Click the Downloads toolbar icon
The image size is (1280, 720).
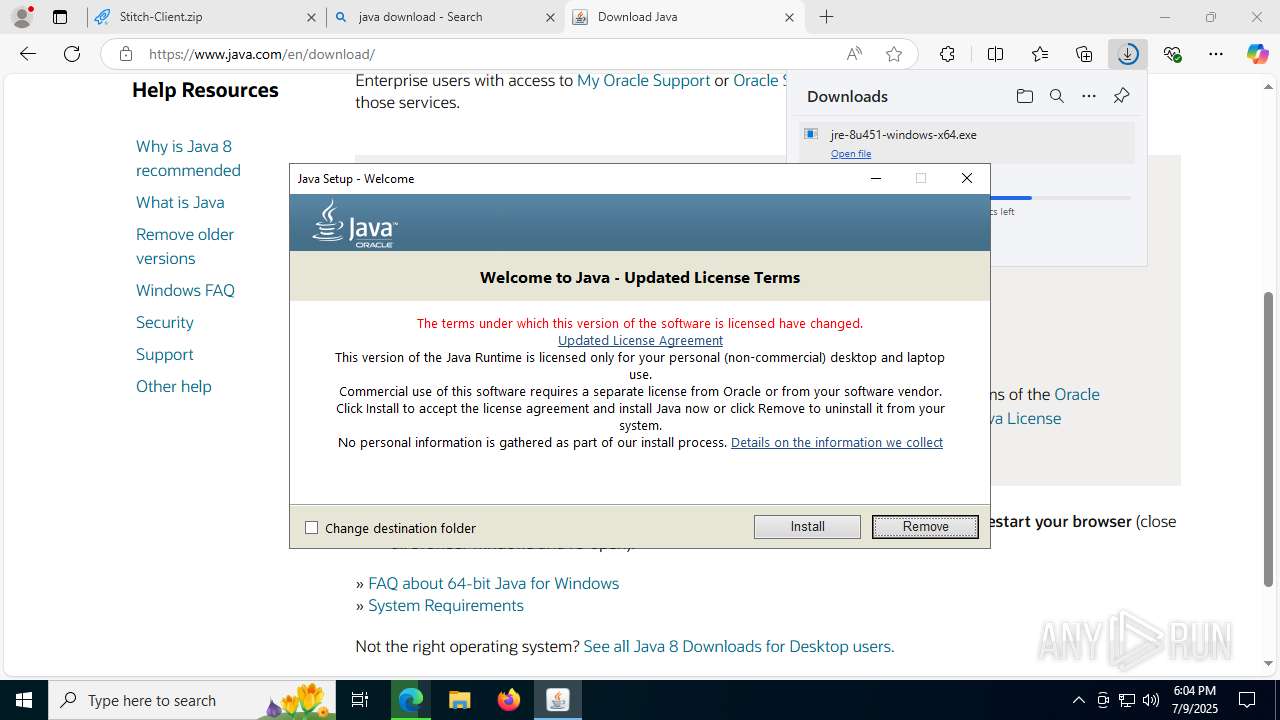coord(1128,54)
